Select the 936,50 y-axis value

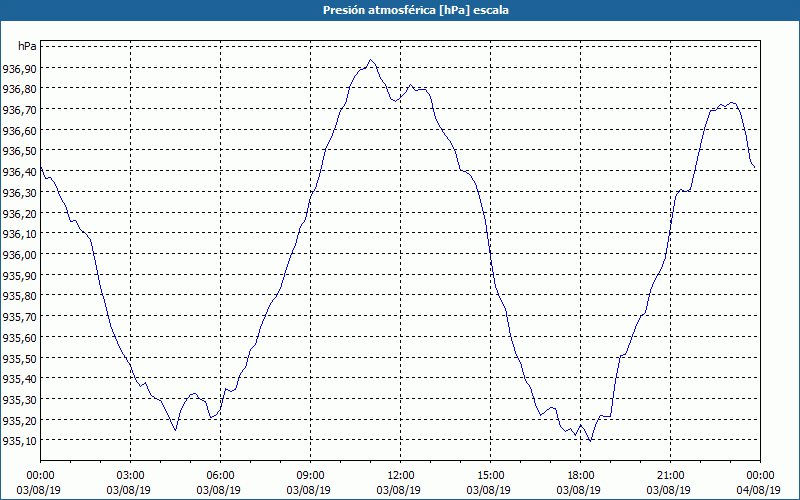(x=19, y=151)
